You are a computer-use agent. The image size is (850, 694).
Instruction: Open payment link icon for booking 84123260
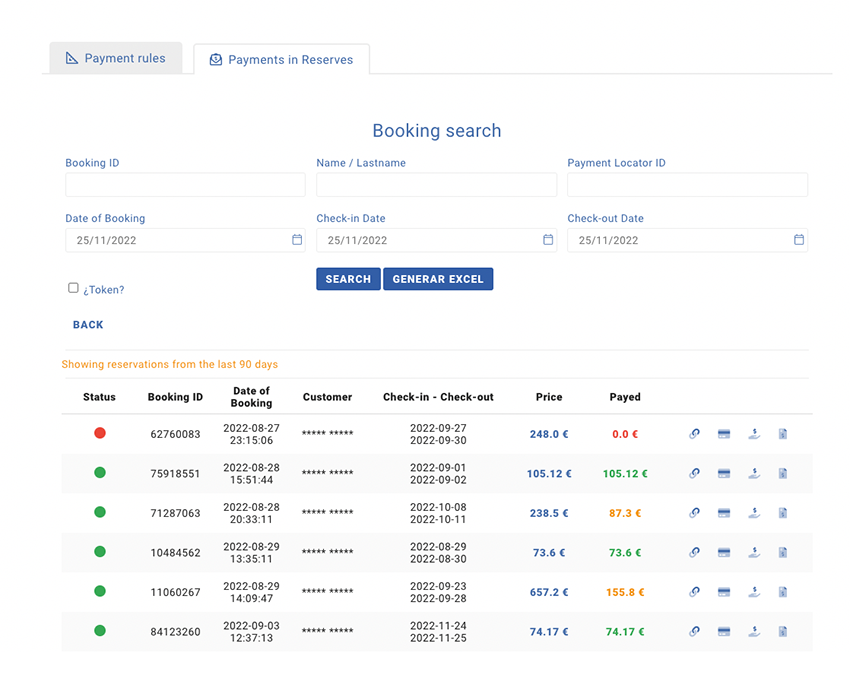click(x=694, y=632)
